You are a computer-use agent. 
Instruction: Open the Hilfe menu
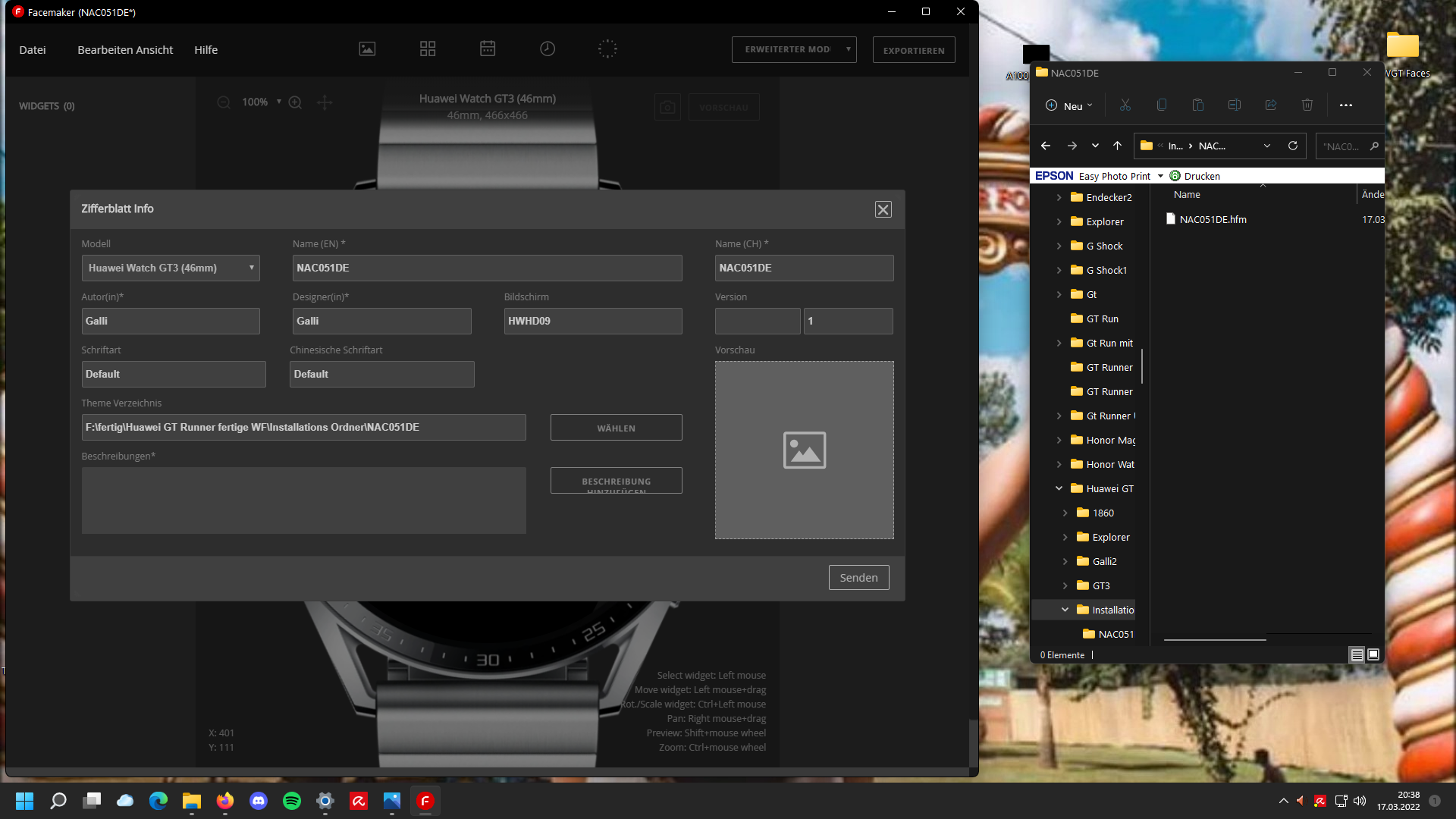click(206, 49)
